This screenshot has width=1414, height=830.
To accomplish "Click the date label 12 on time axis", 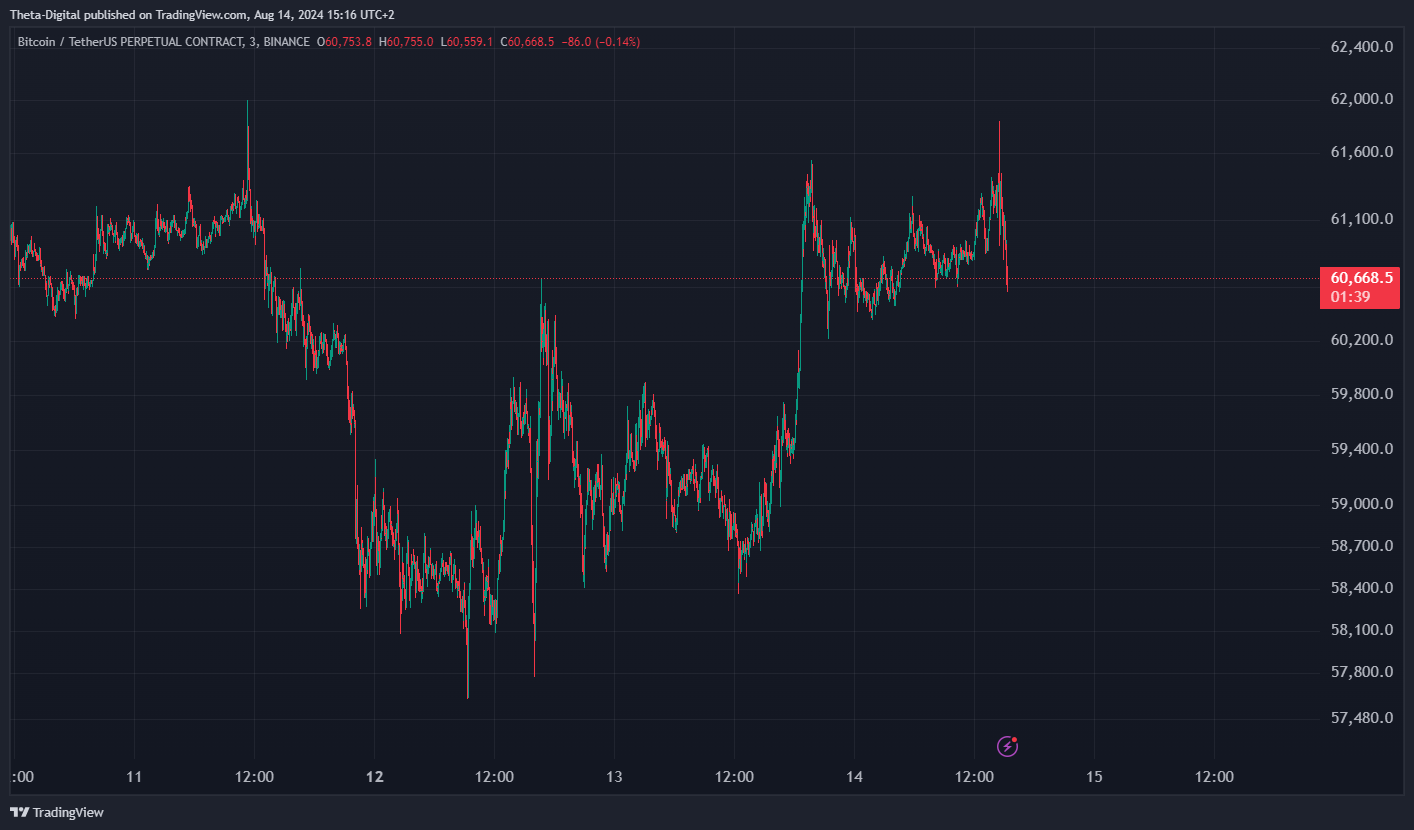I will pos(374,777).
